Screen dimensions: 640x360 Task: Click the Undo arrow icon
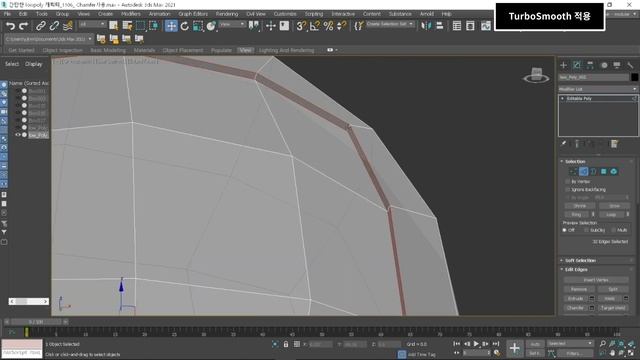pos(10,26)
